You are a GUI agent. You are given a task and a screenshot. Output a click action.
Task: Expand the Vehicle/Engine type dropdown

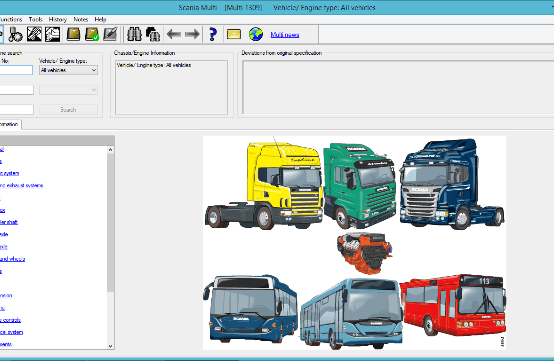[68, 70]
